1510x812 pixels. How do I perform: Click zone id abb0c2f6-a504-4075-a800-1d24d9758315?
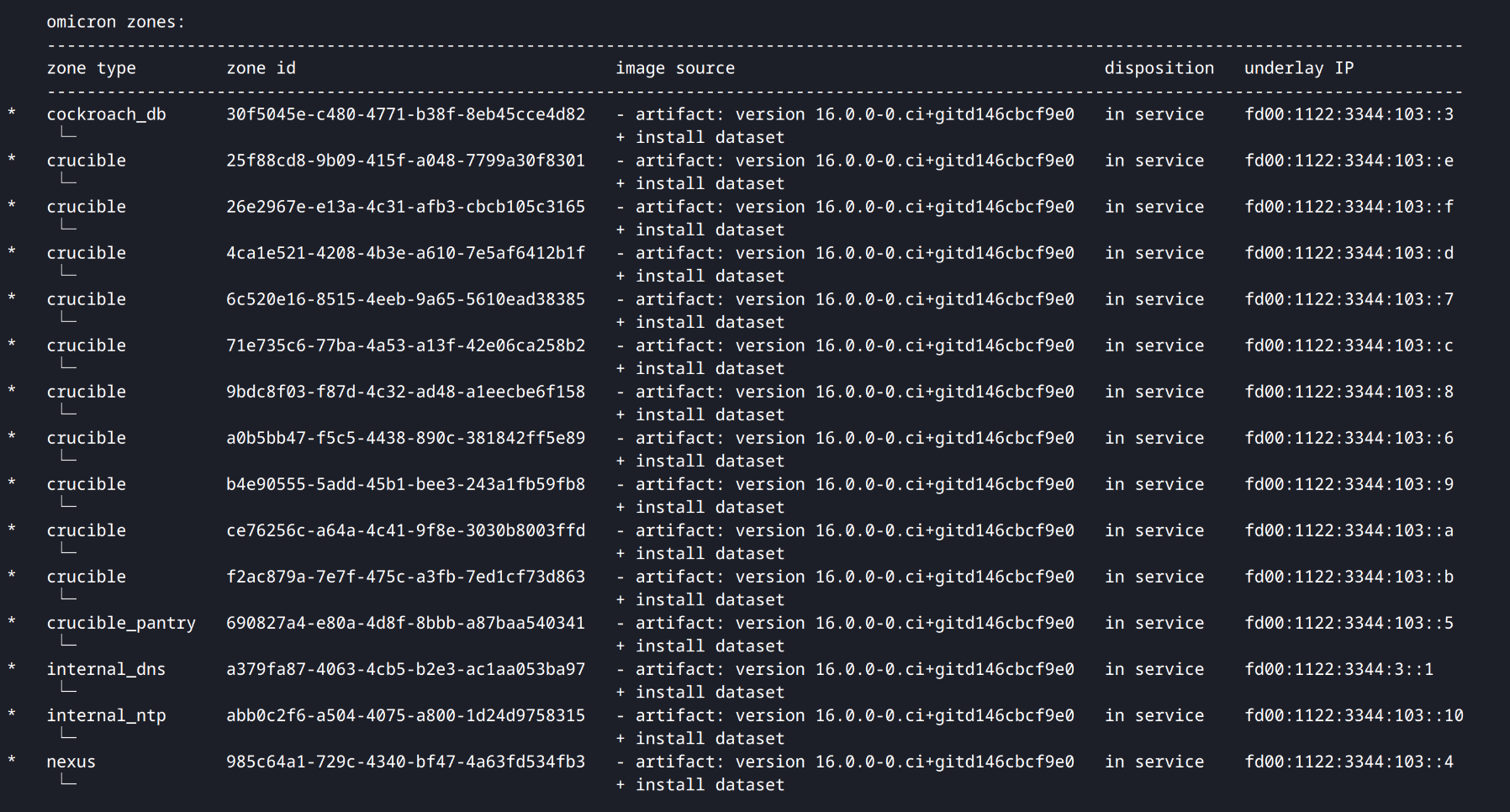pyautogui.click(x=405, y=715)
